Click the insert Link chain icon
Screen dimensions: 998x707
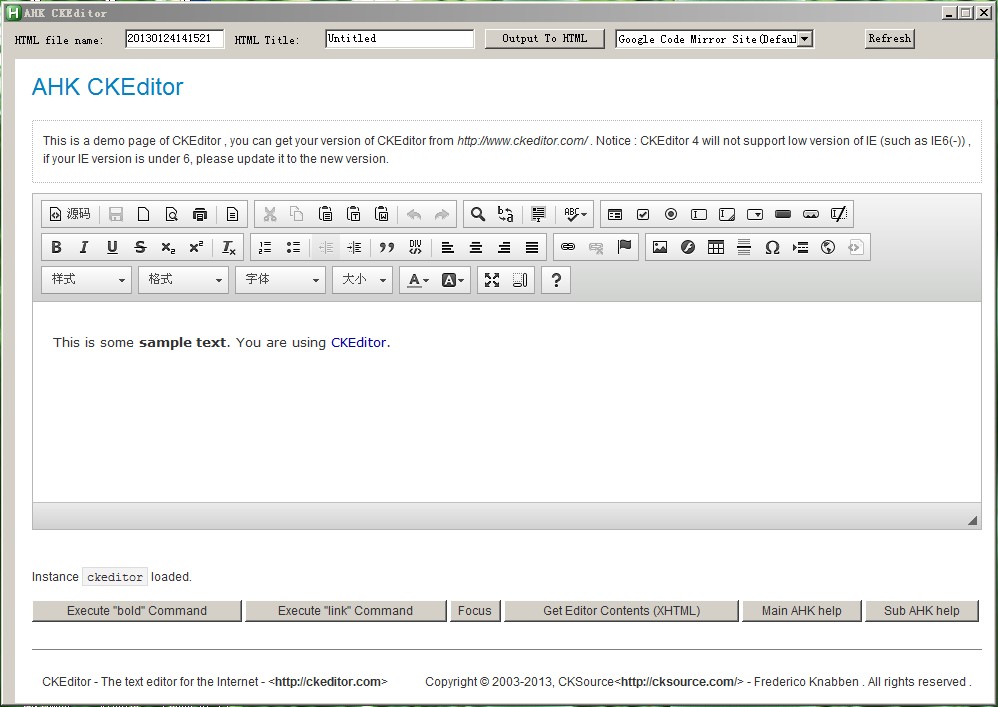[x=568, y=248]
